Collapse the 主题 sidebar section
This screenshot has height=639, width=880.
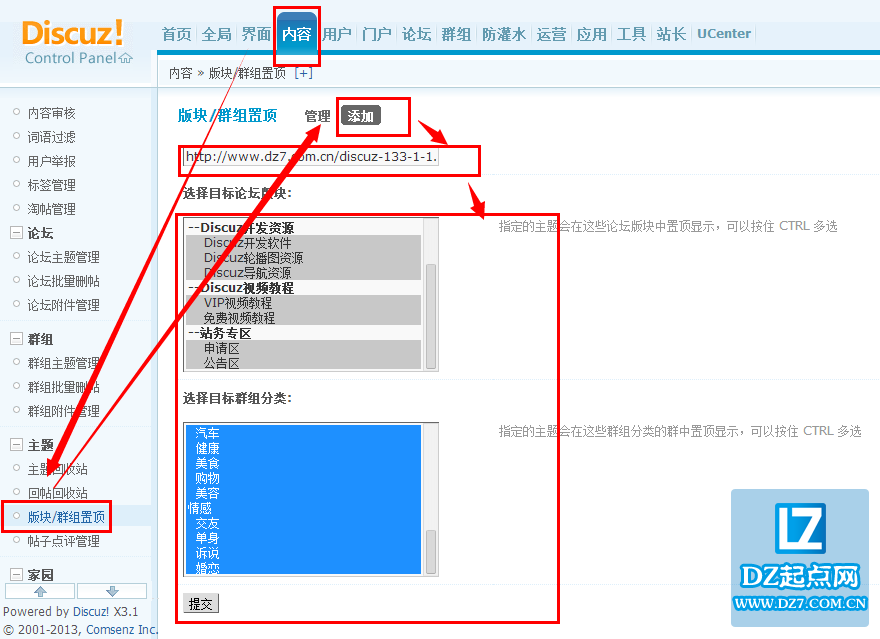[x=17, y=445]
